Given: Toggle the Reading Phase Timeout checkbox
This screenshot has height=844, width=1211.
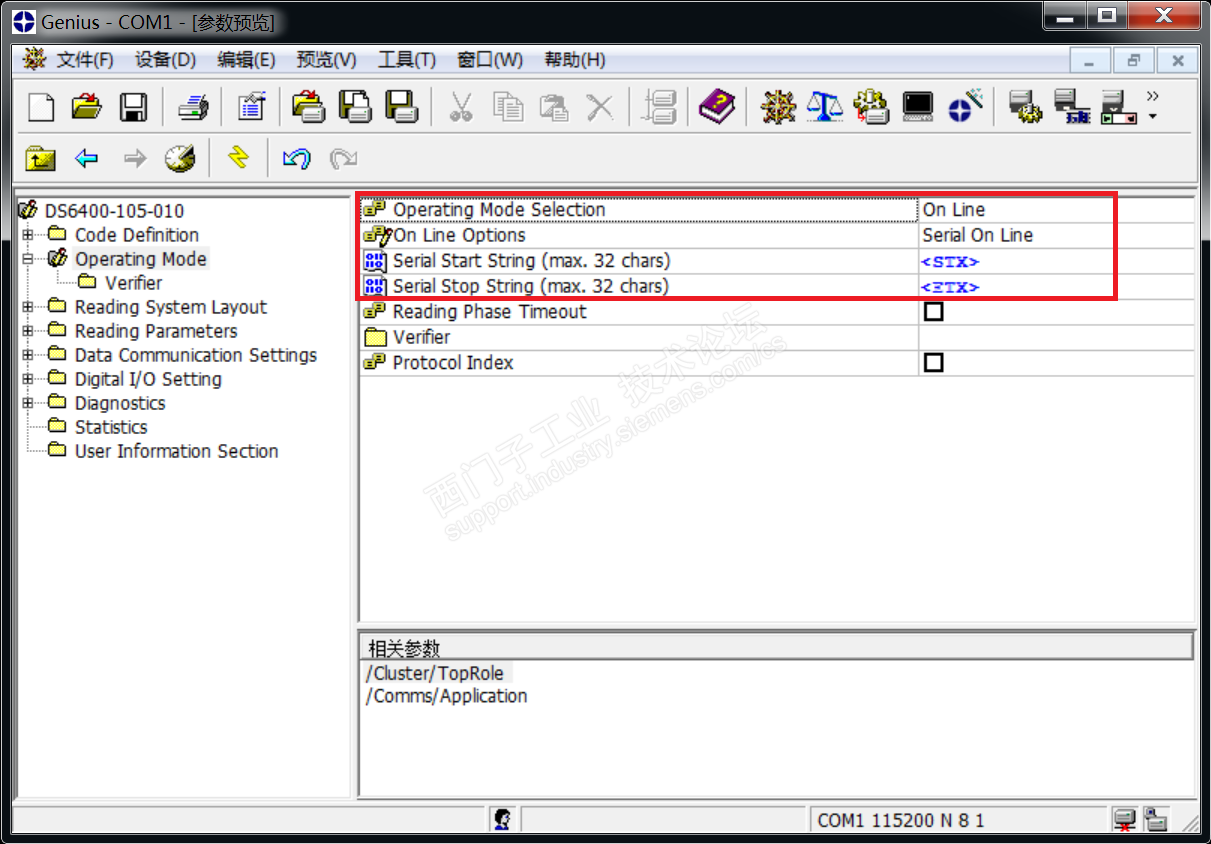Looking at the screenshot, I should click(933, 311).
